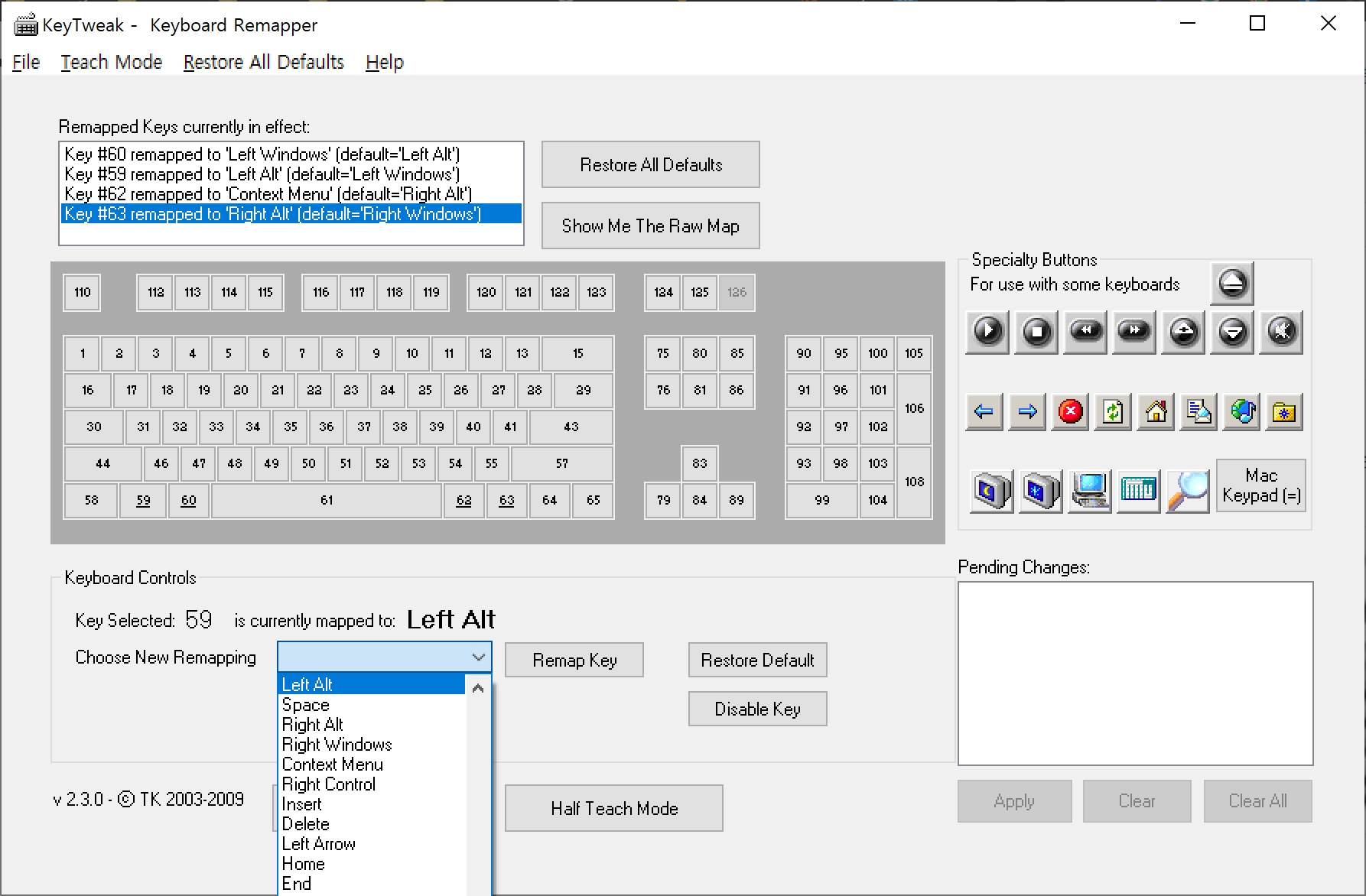Click the Media globe-with-music-note icon

pyautogui.click(x=1241, y=412)
